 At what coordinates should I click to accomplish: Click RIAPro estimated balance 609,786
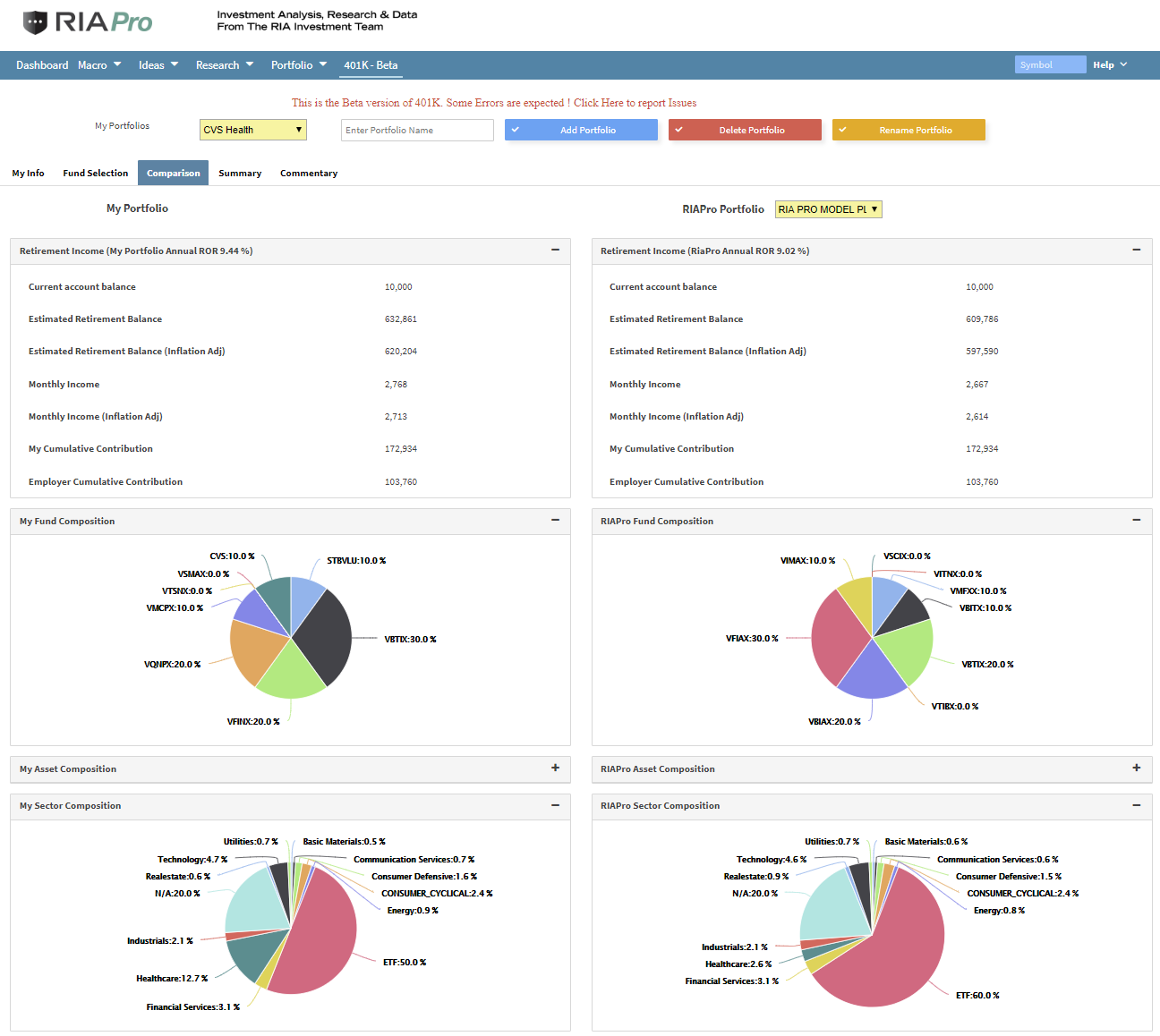click(x=982, y=319)
